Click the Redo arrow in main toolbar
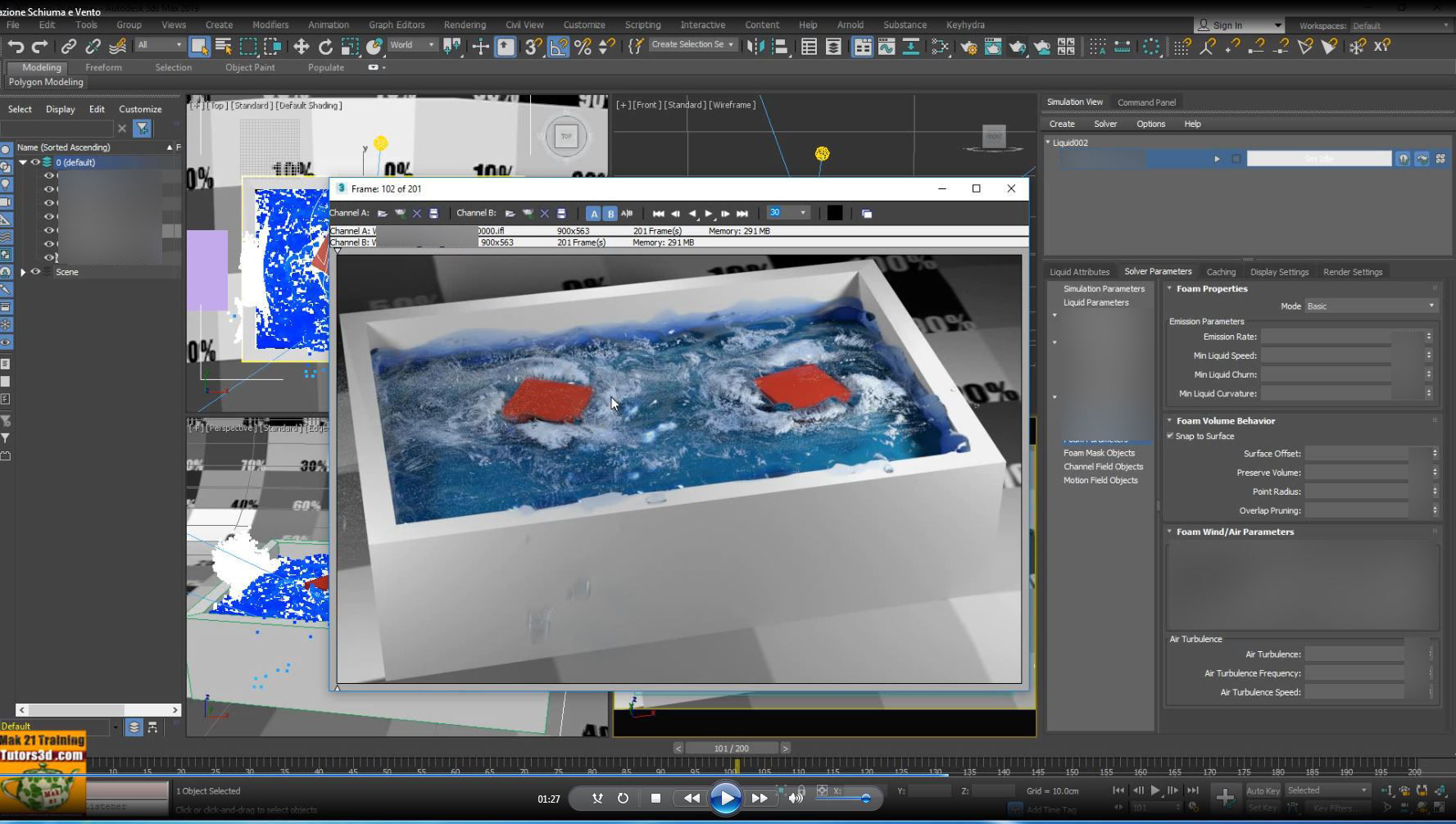The height and width of the screenshot is (824, 1456). [x=39, y=47]
